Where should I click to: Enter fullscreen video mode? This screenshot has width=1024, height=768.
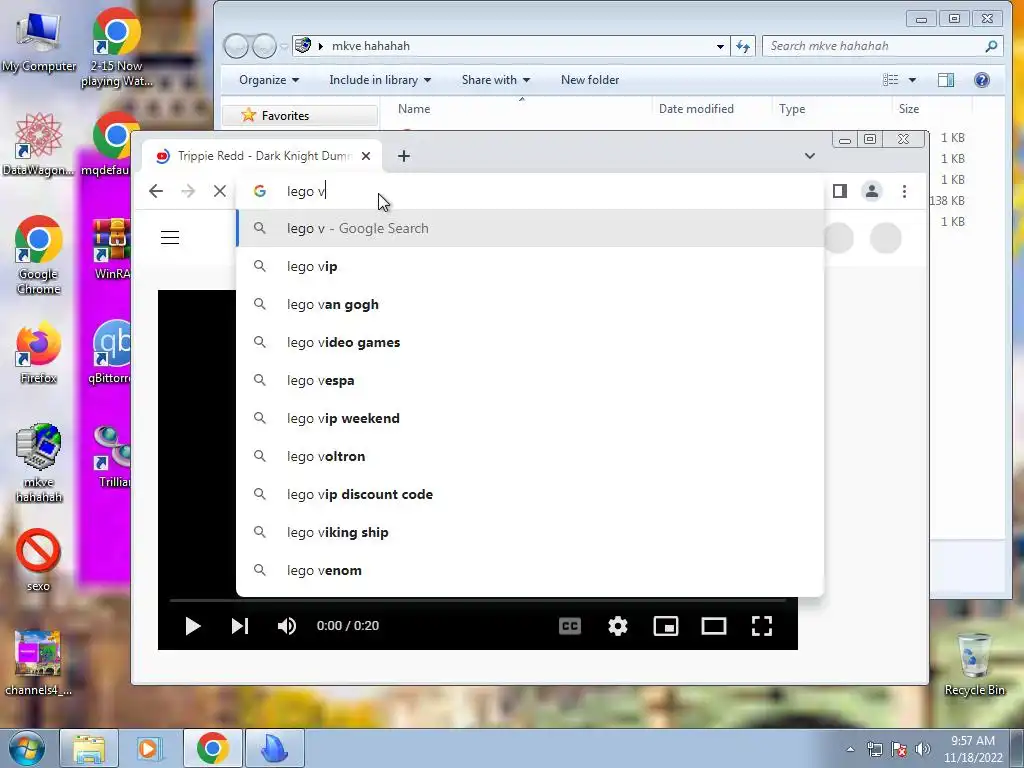click(762, 626)
